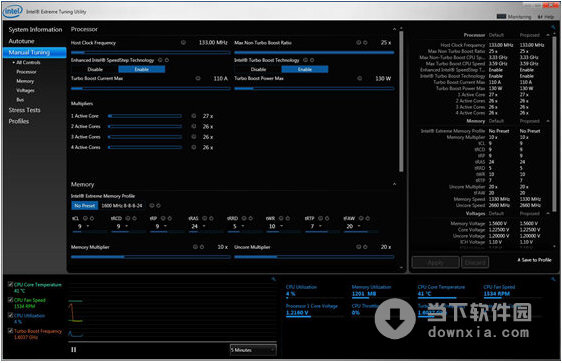Click the info icon for 4 Active Cores

tap(194, 147)
